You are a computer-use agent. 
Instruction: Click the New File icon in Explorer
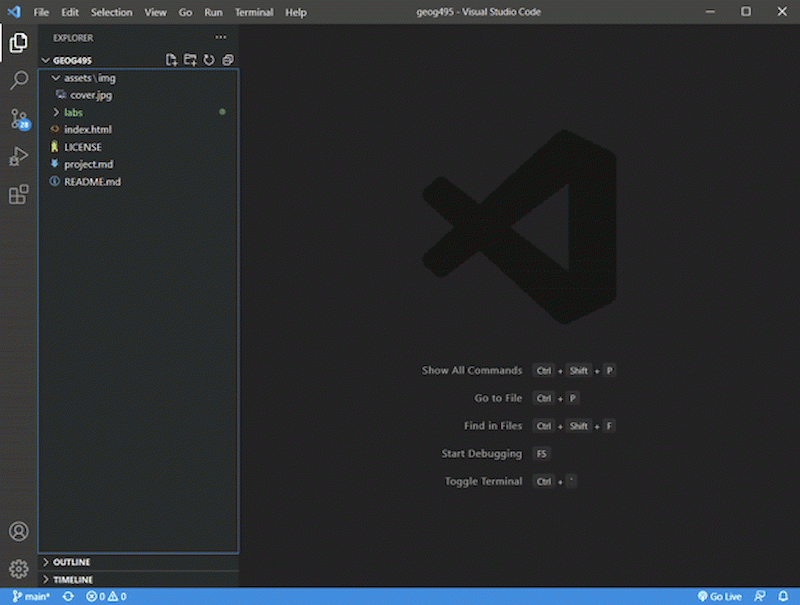tap(171, 60)
